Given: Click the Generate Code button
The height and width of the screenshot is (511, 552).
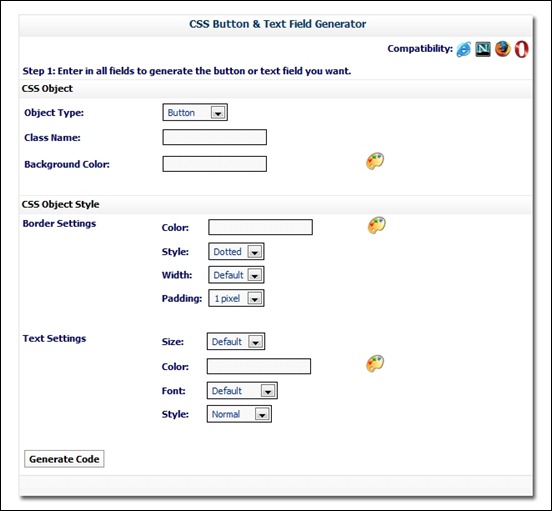Looking at the screenshot, I should 64,459.
